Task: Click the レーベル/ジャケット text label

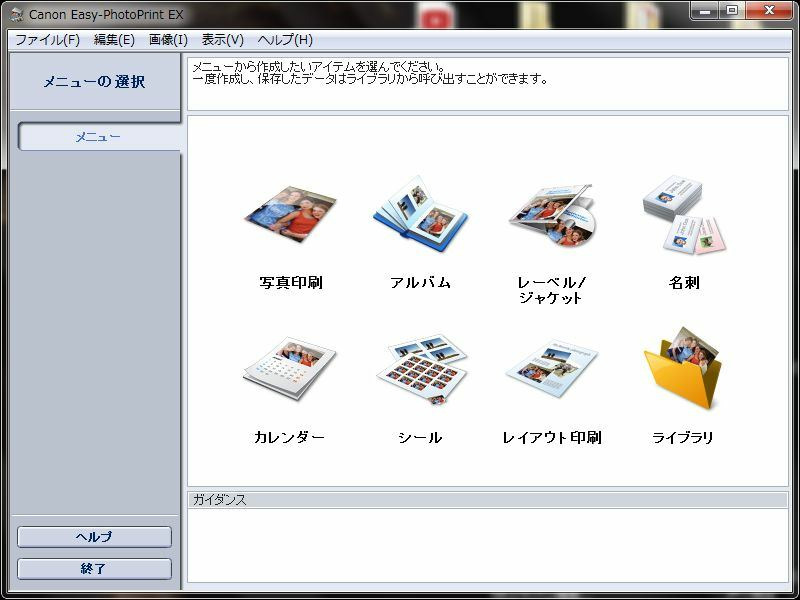Action: click(x=552, y=290)
